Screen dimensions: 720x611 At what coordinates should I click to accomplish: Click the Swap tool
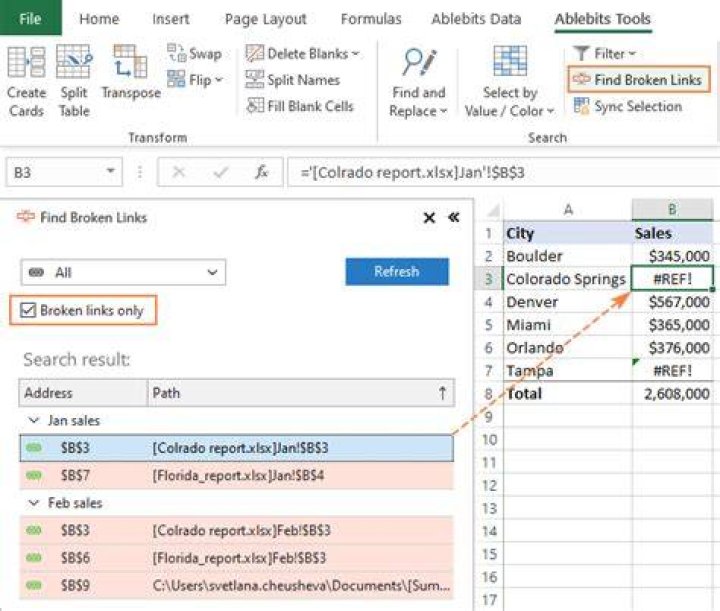point(194,53)
